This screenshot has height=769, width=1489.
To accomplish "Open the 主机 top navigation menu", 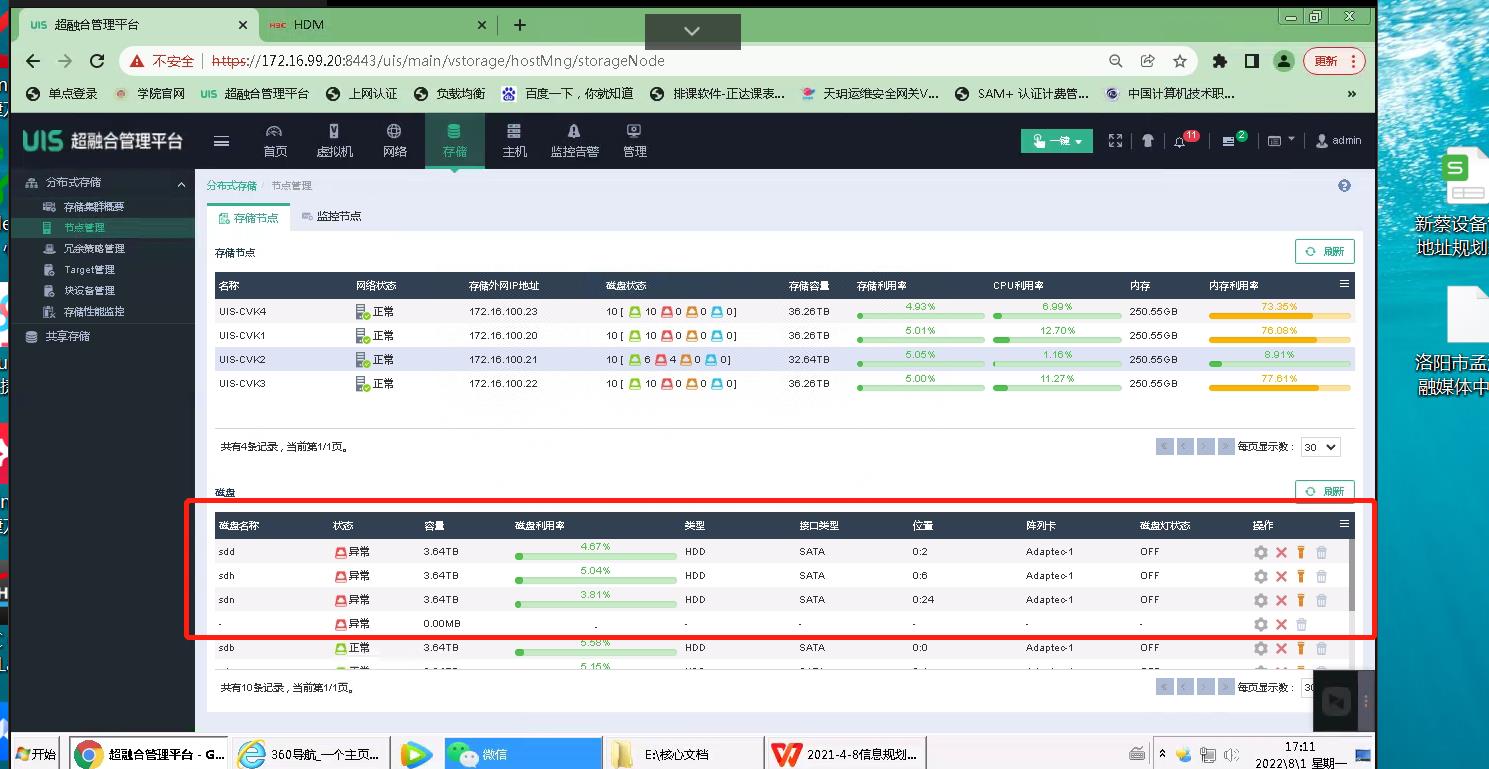I will click(x=514, y=140).
